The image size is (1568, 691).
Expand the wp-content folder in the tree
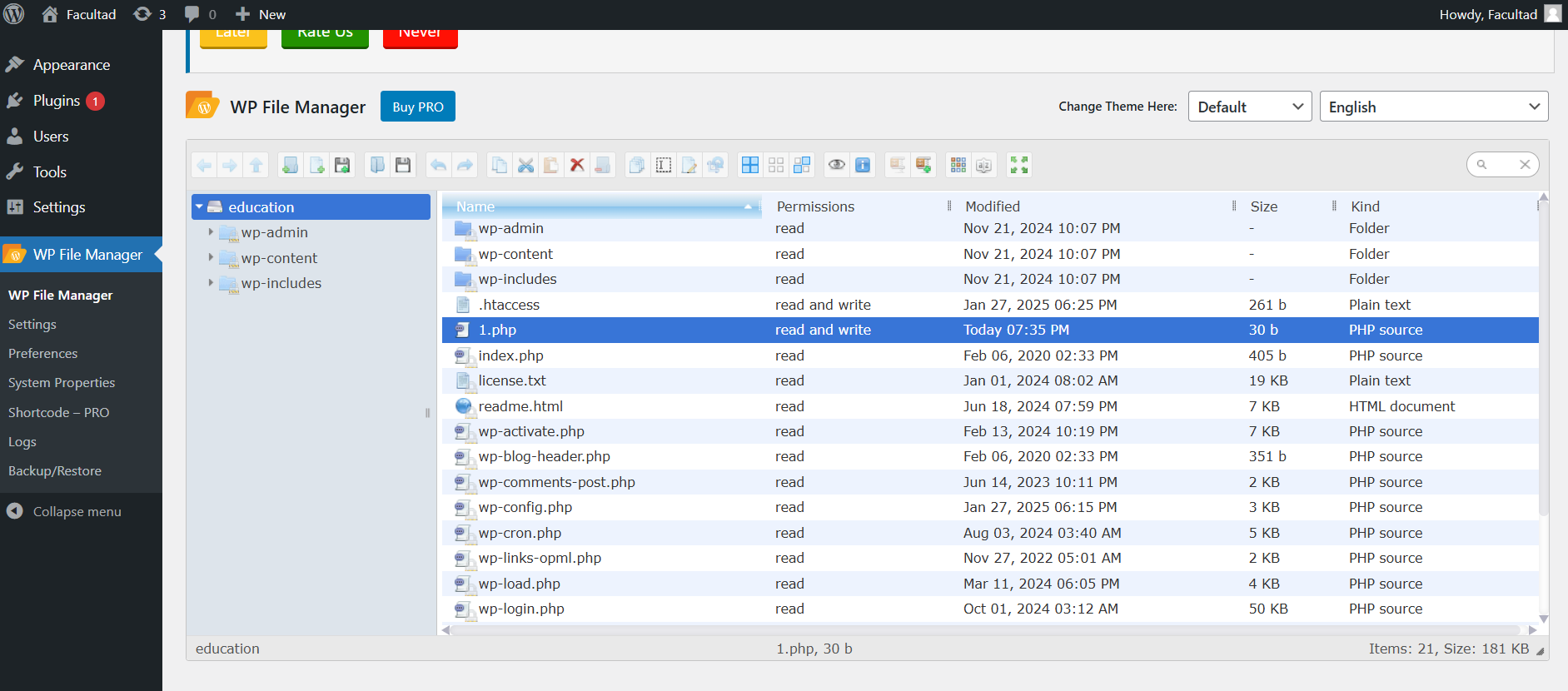pos(211,257)
